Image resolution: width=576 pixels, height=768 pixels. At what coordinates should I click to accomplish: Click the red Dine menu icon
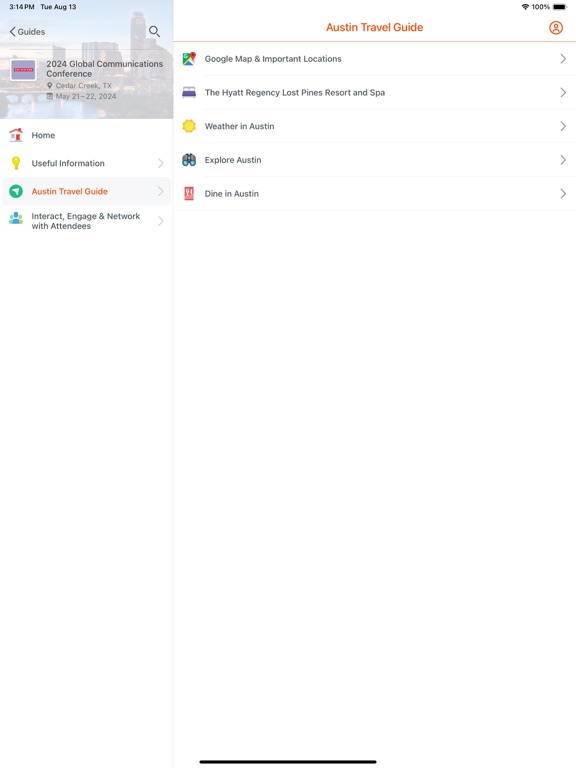coord(189,193)
